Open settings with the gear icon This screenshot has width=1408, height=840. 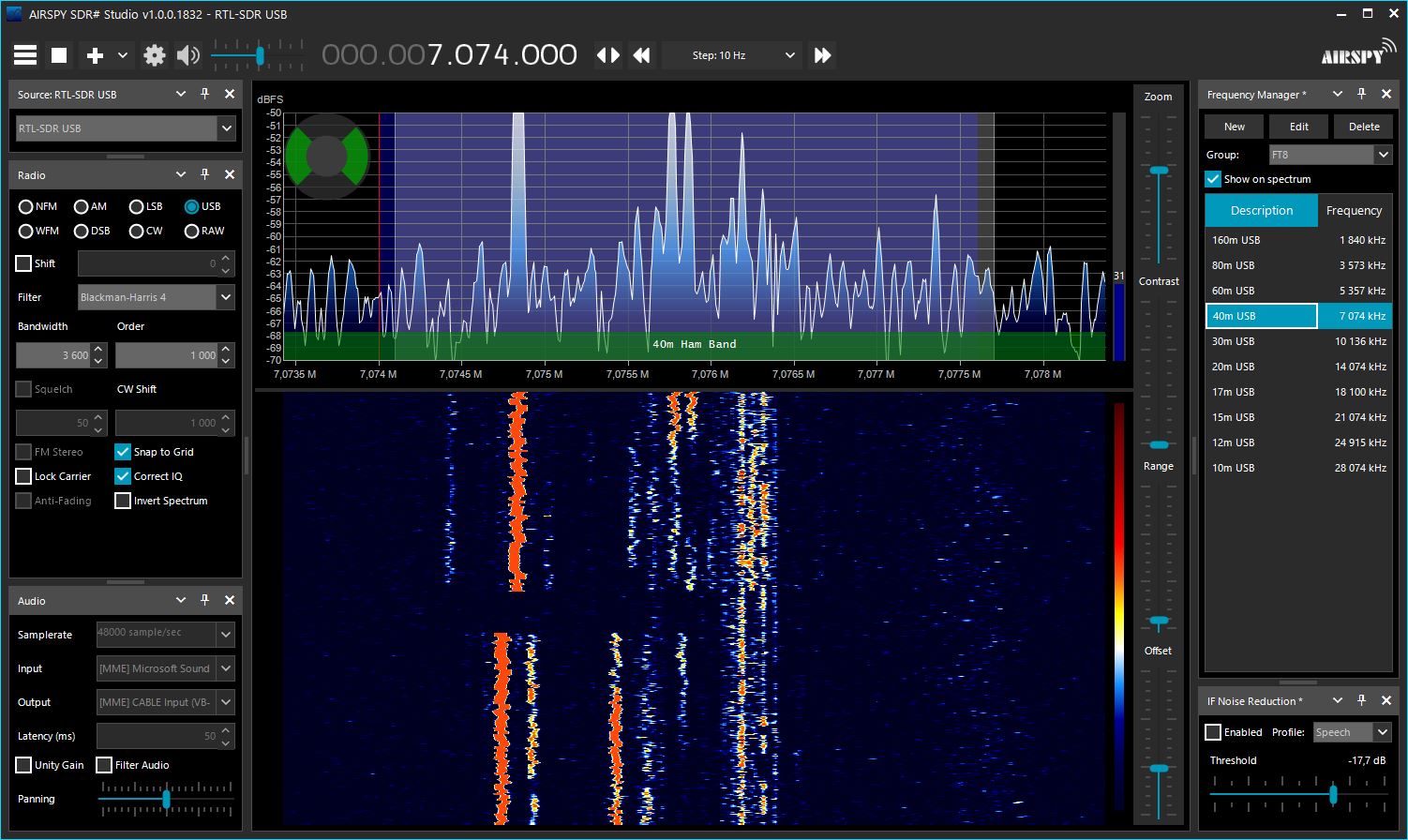click(155, 55)
